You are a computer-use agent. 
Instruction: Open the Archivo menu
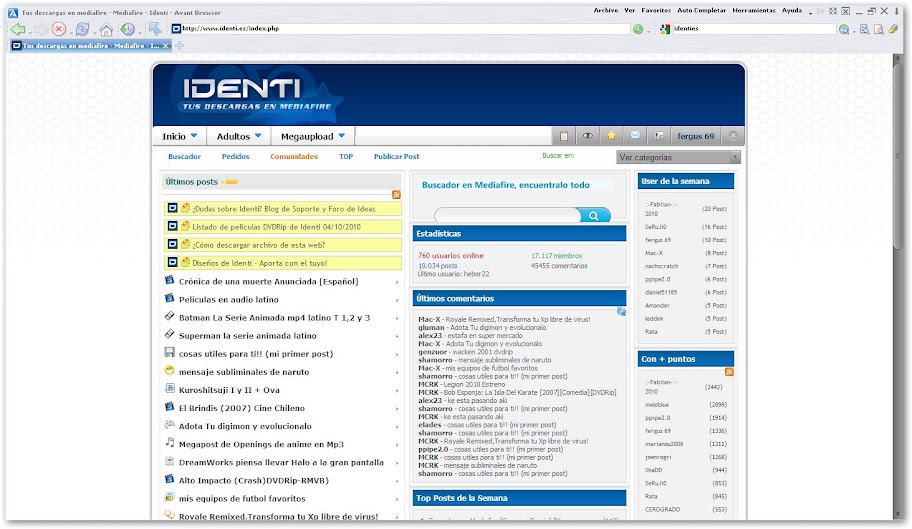coord(605,10)
